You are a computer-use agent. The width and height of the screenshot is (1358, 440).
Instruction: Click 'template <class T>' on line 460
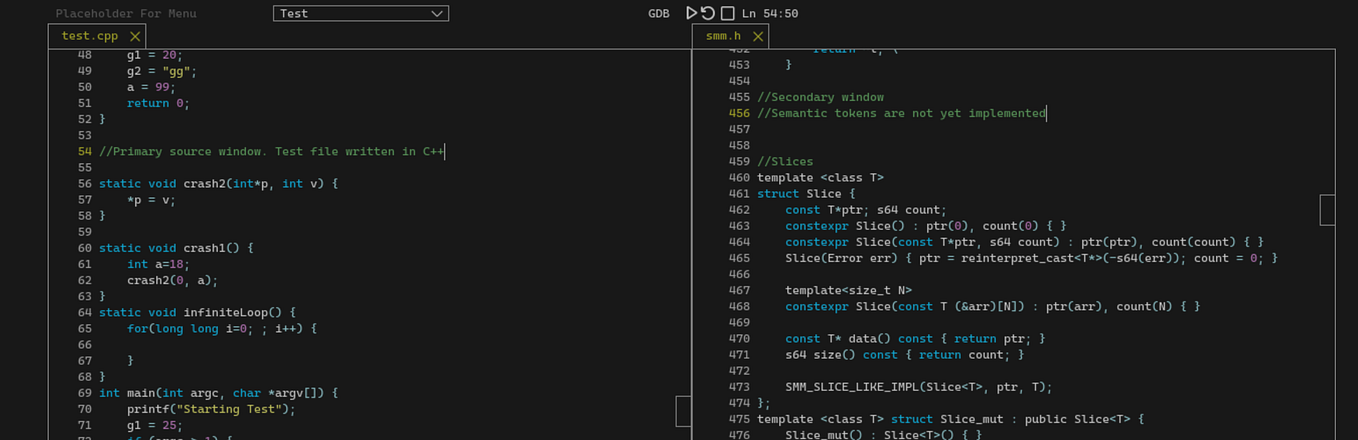[x=820, y=177]
